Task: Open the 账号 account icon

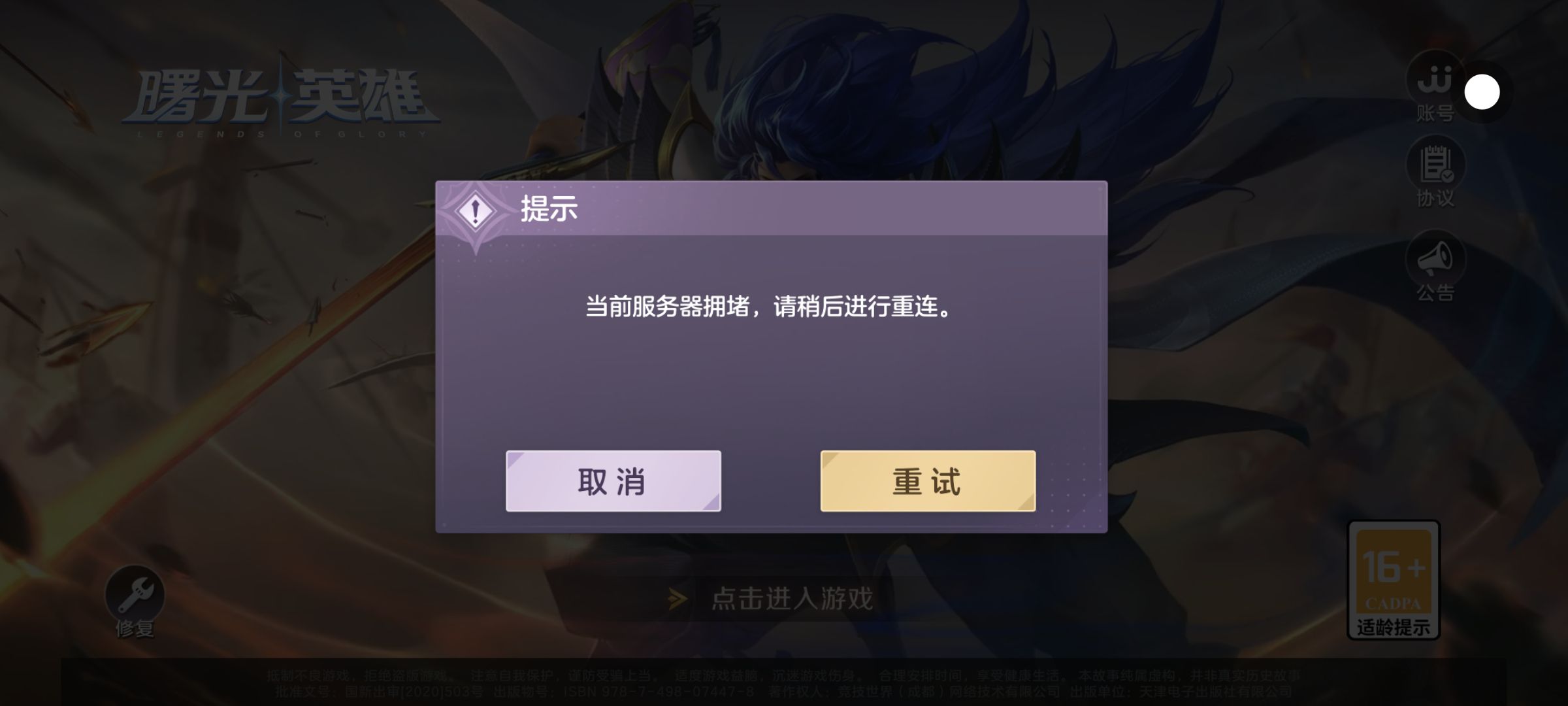Action: tap(1435, 80)
